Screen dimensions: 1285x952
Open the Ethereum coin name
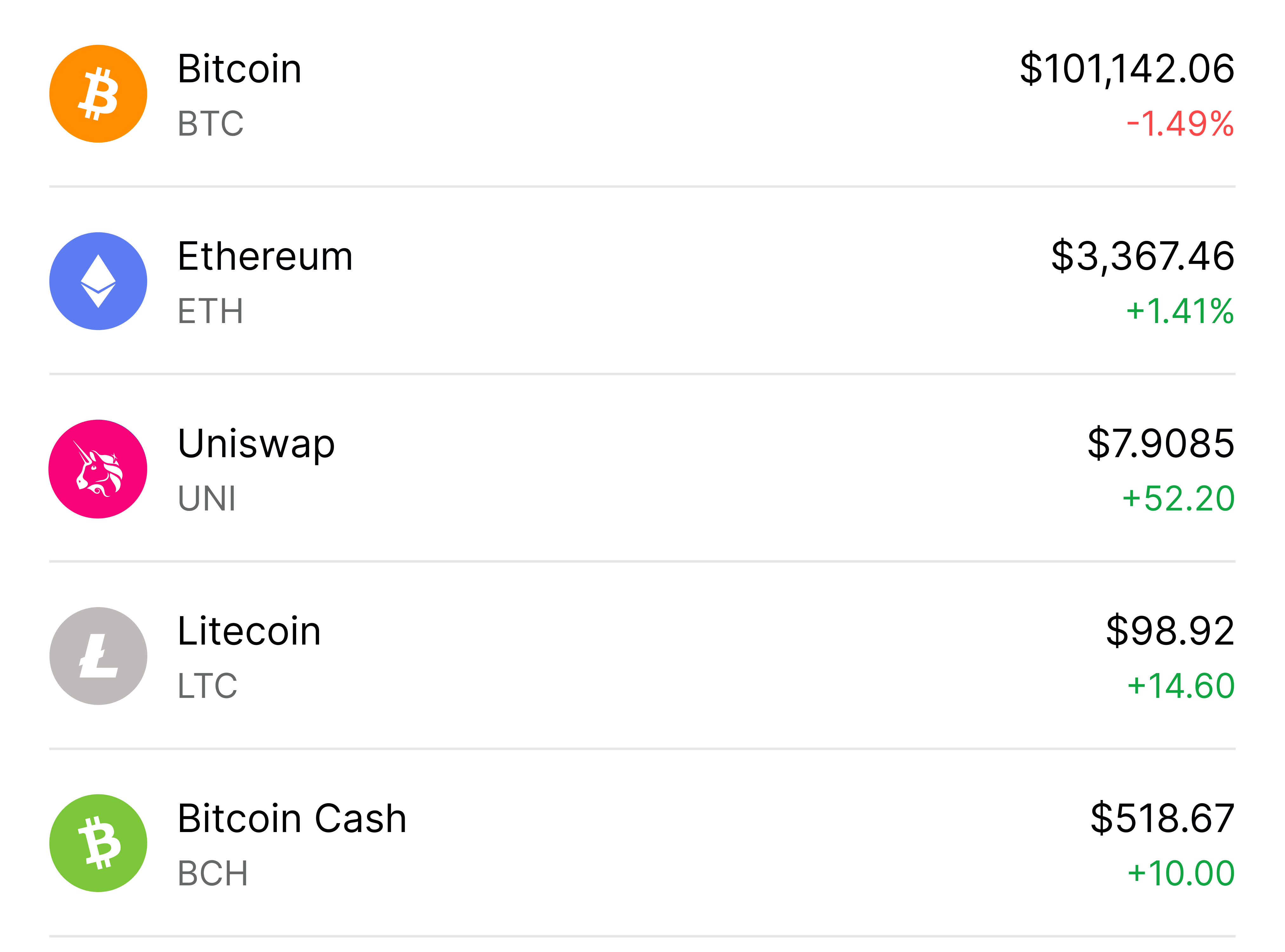265,256
